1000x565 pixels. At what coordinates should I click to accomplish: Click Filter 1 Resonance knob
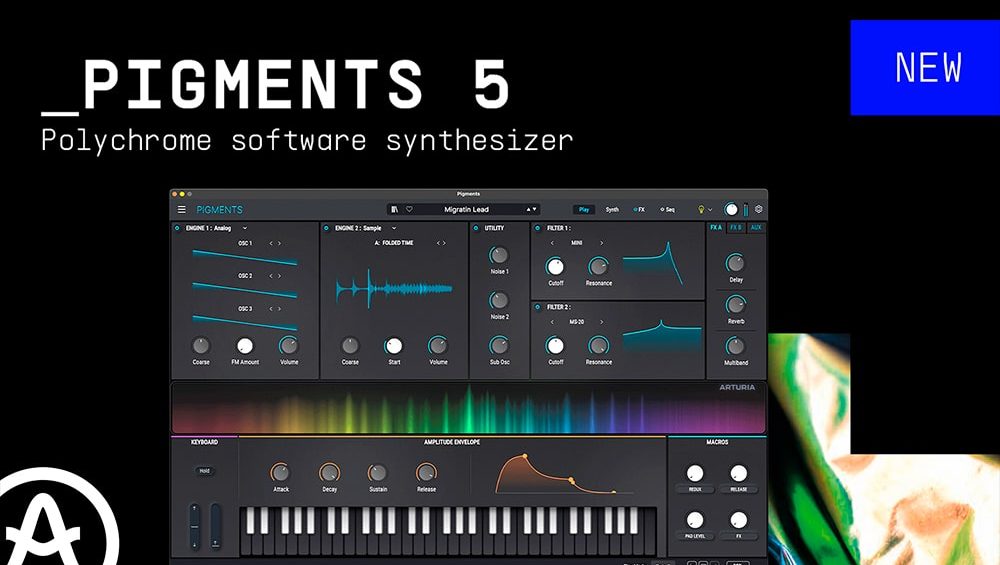(598, 267)
